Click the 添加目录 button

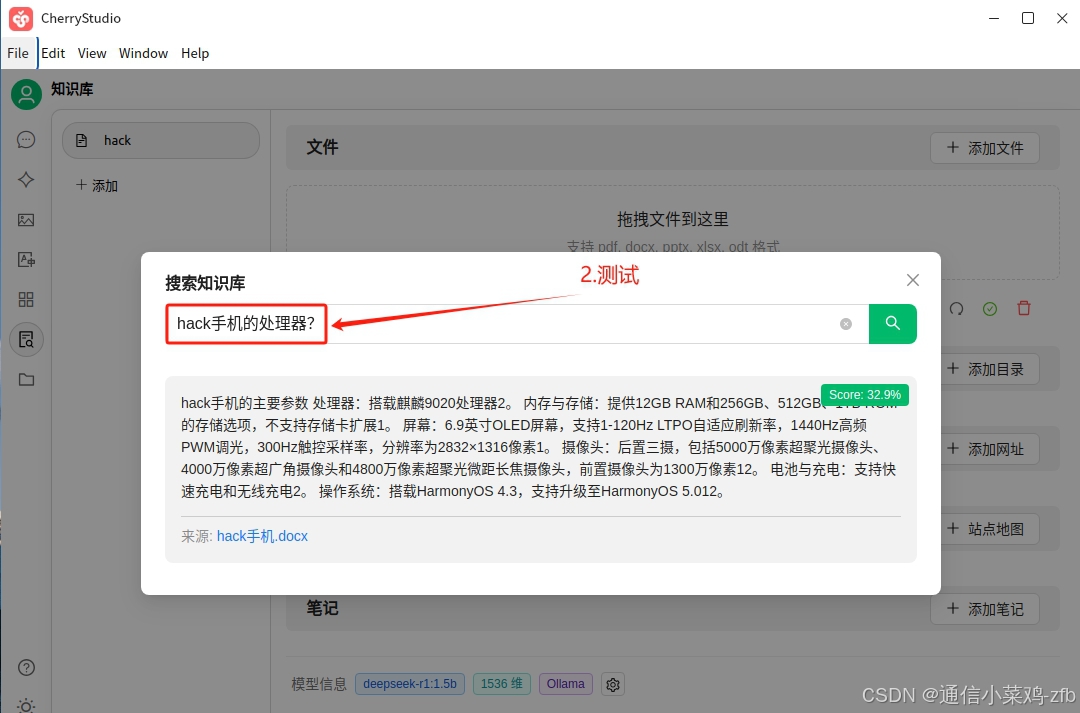tap(985, 369)
